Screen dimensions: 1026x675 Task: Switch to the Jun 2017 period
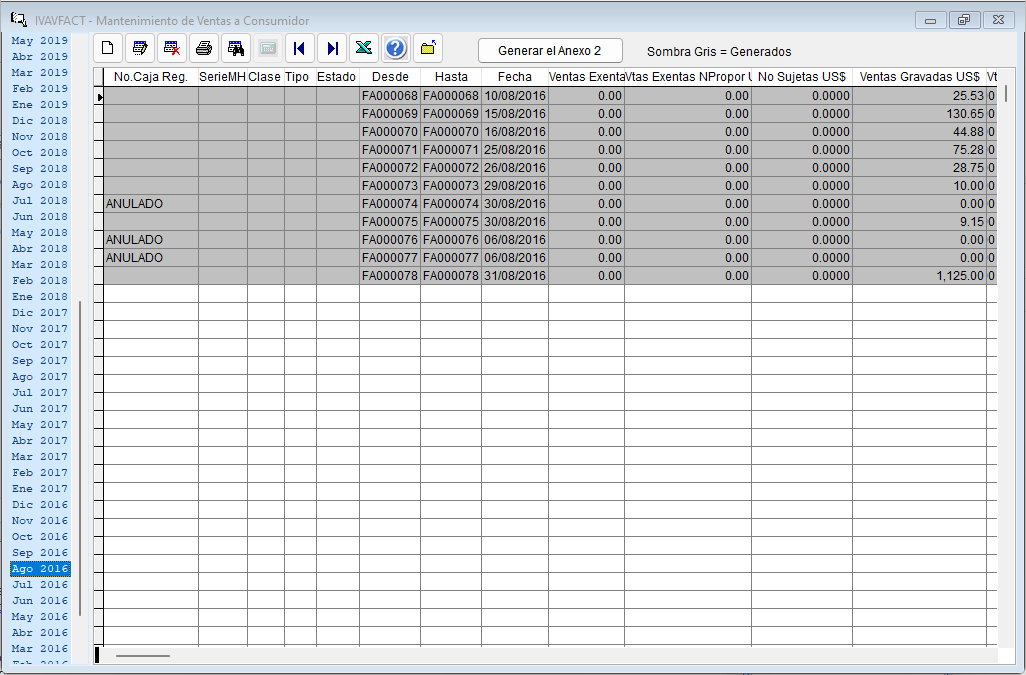tap(40, 409)
